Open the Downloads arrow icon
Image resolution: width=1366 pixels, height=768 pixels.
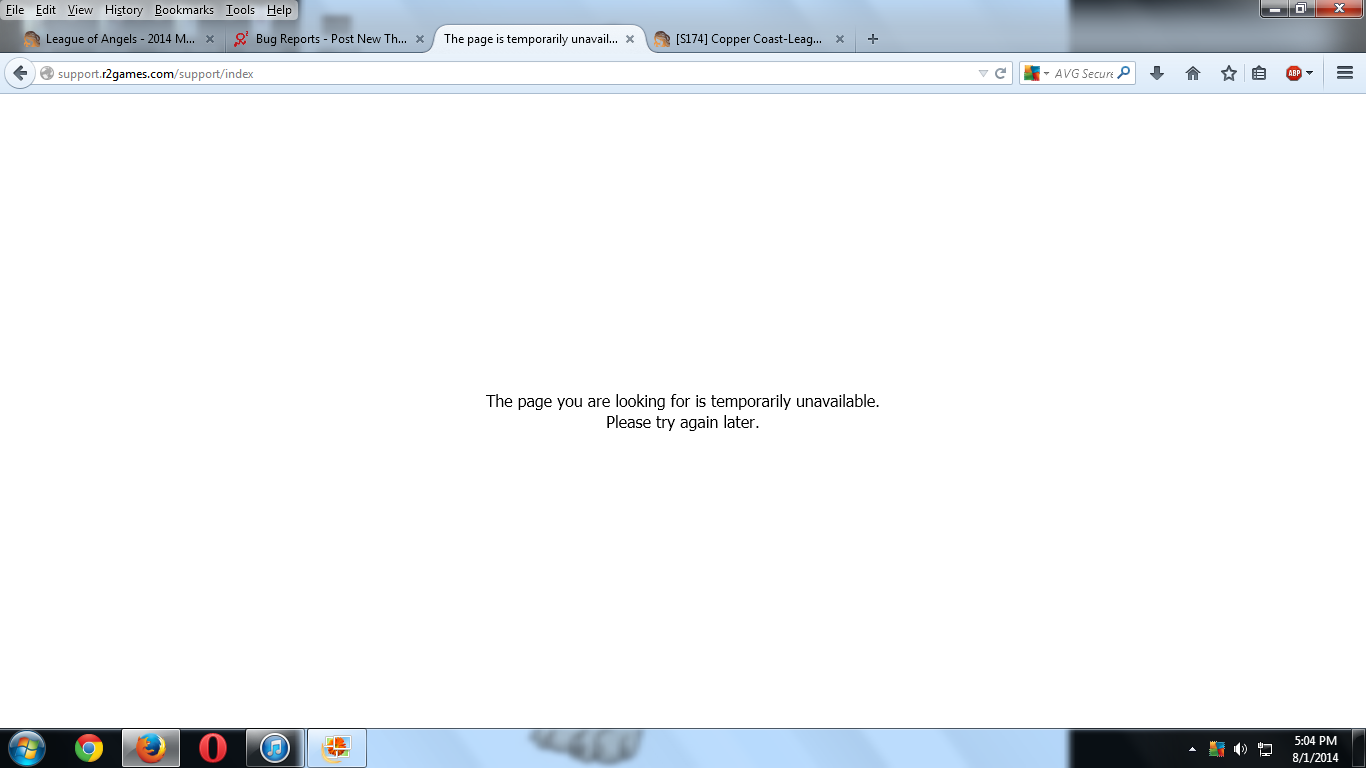[1157, 73]
